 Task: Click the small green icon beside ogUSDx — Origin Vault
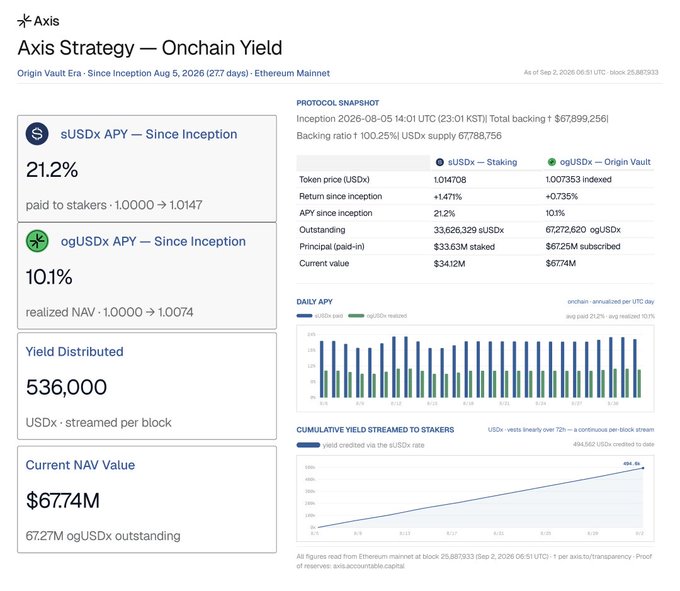pos(551,162)
